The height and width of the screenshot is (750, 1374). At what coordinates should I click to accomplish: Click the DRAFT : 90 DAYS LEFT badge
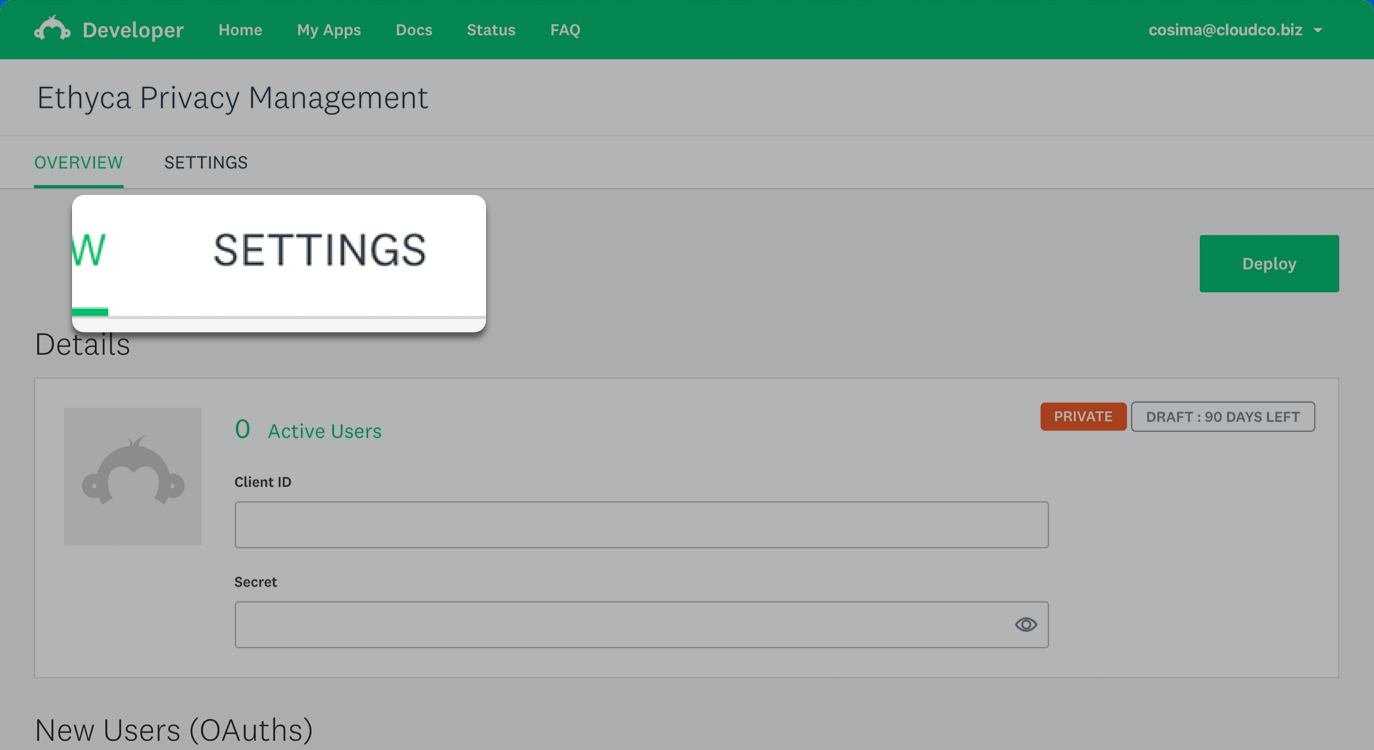[1223, 417]
